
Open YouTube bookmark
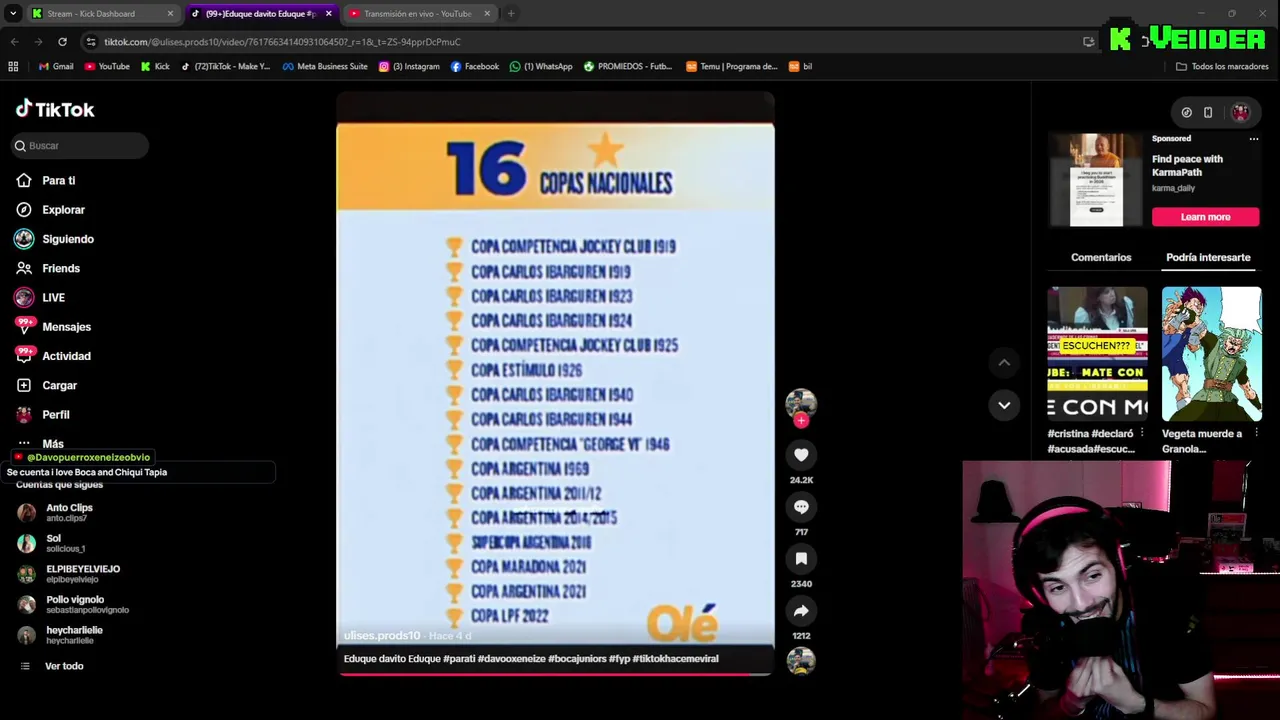(107, 66)
